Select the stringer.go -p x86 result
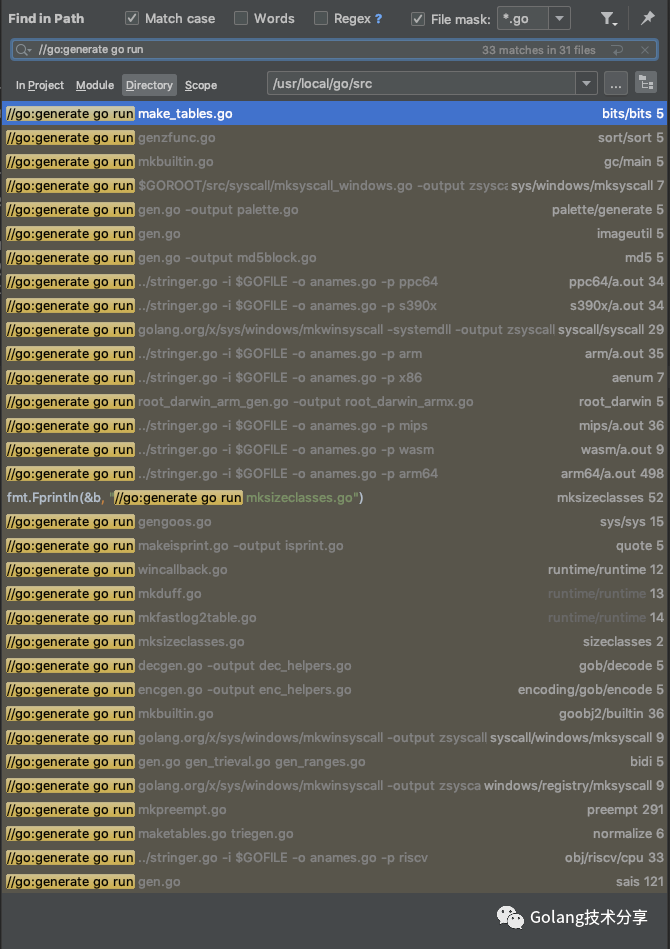The image size is (670, 949). point(334,378)
